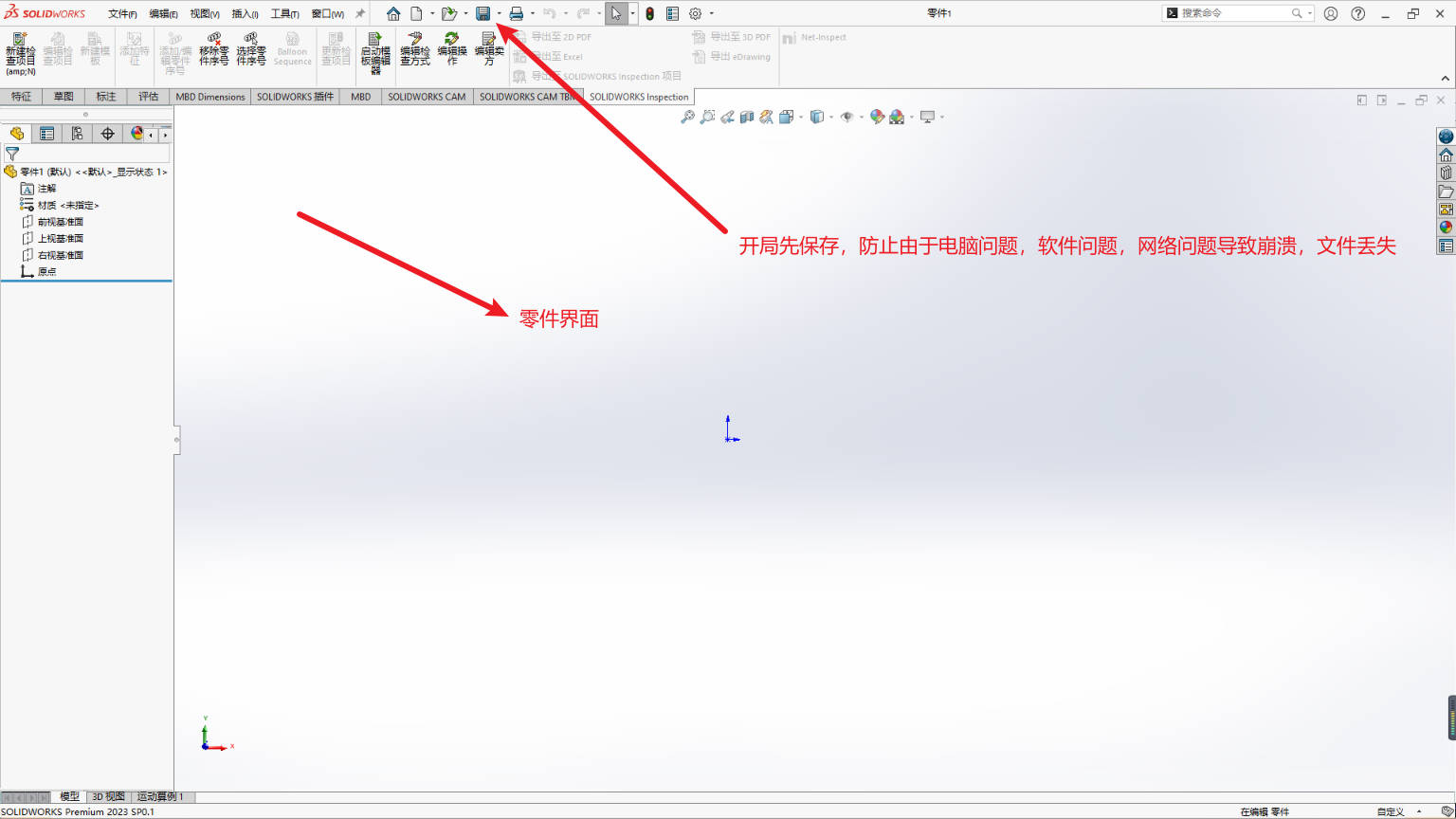This screenshot has width=1456, height=819.
Task: Click the Print icon
Action: [x=517, y=13]
